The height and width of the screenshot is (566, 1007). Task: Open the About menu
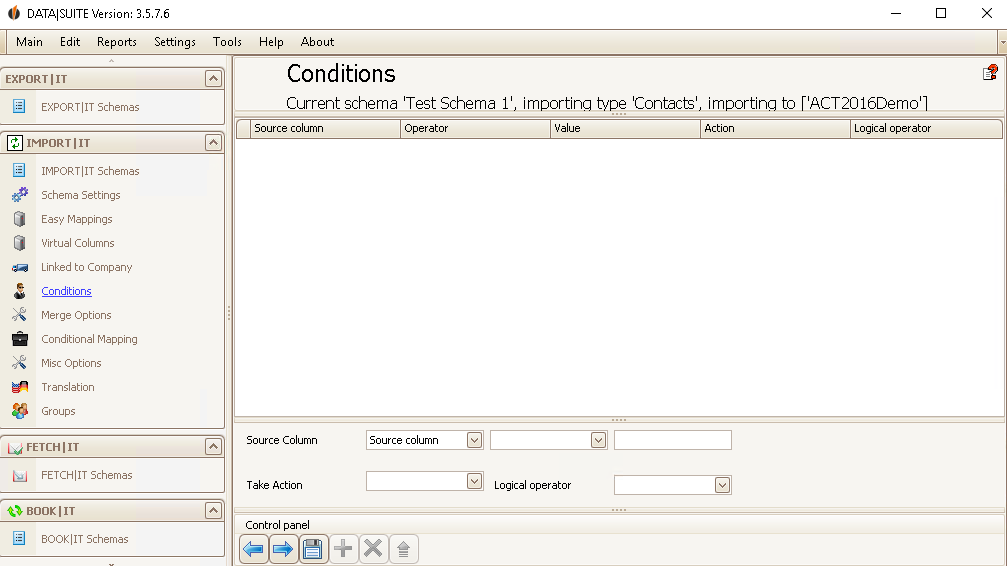pyautogui.click(x=317, y=42)
